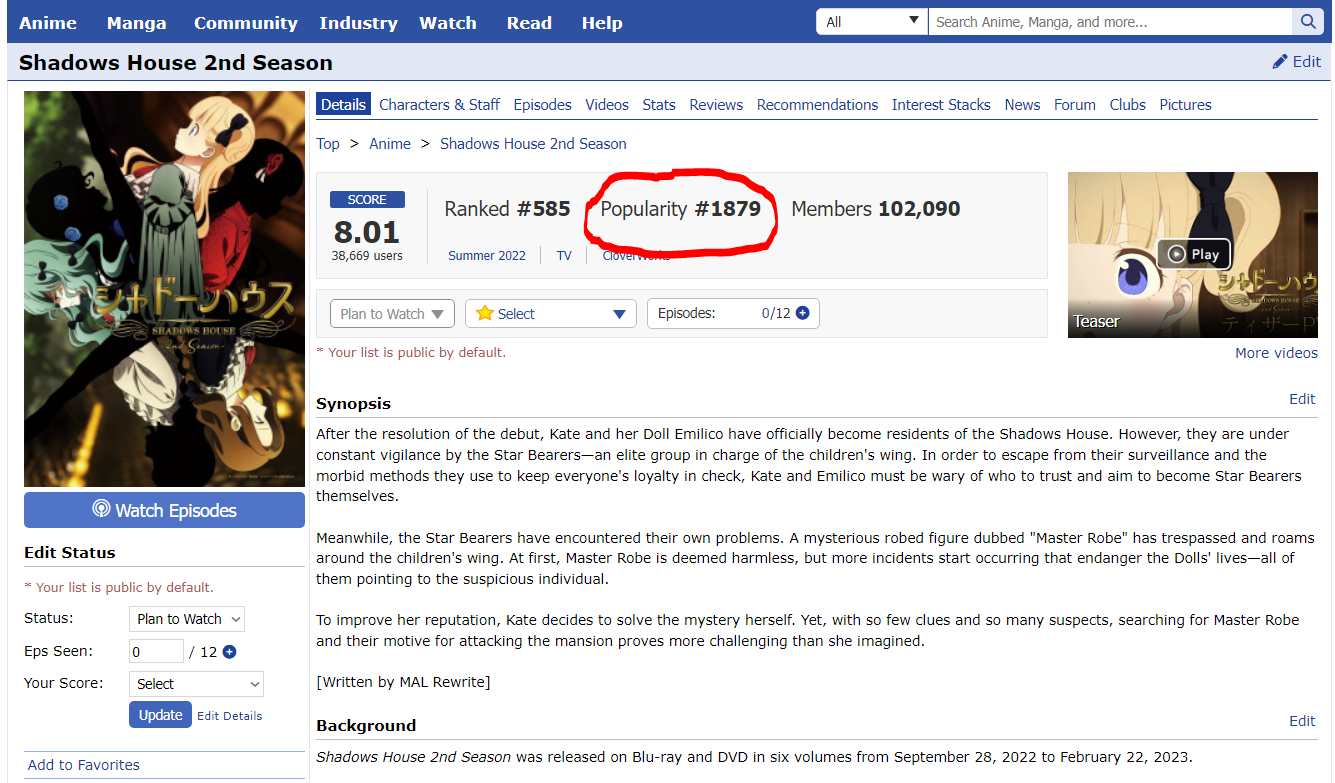Increment episodes with plus icon beside 0/12
Screen dimensions: 1335x783
point(802,313)
